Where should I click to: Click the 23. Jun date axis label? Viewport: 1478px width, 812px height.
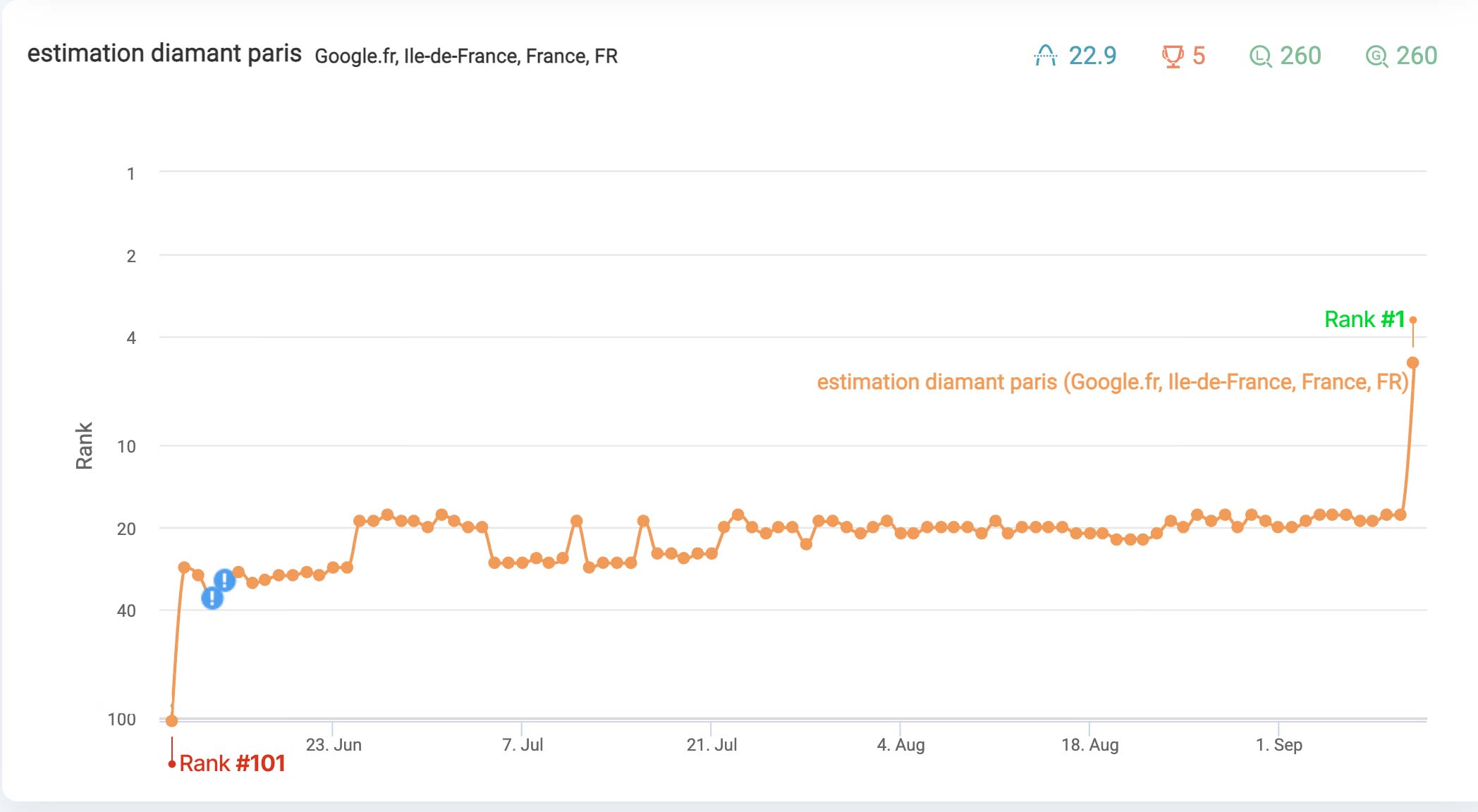click(334, 745)
